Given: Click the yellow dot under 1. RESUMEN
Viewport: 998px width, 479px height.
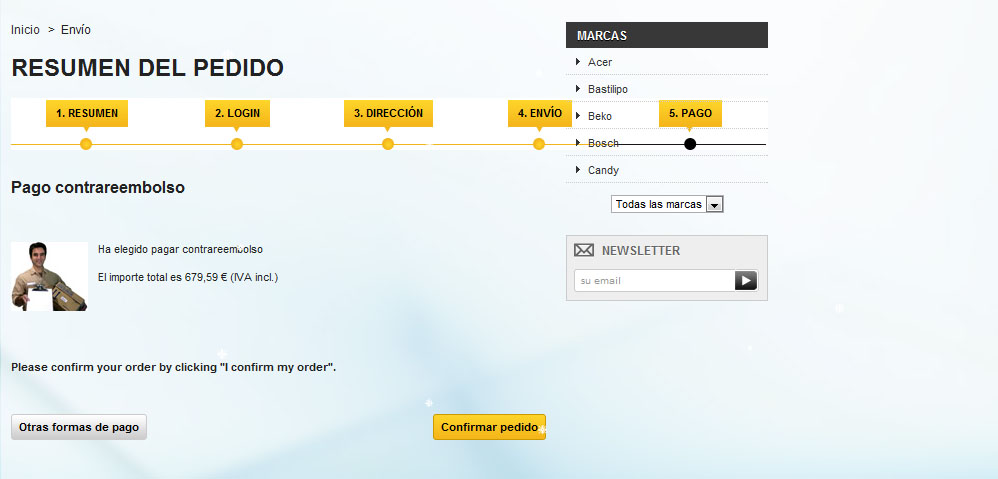Looking at the screenshot, I should point(86,144).
